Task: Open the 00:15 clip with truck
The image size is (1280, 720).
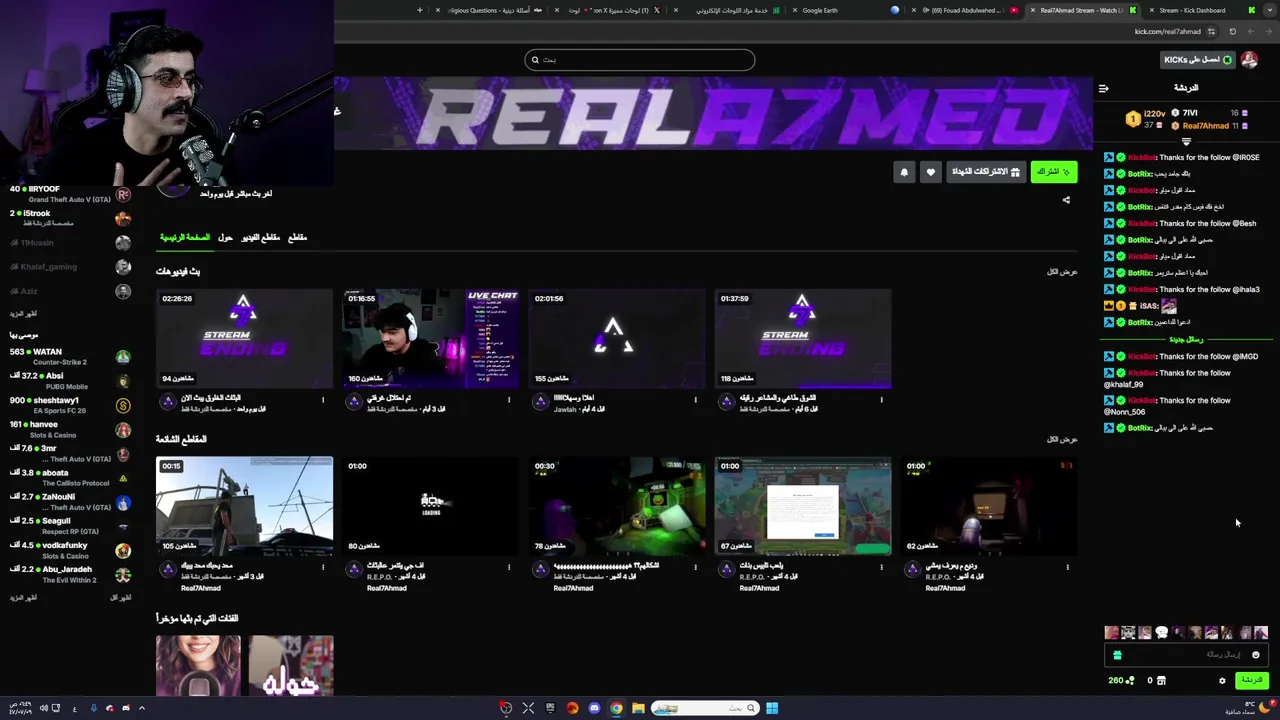Action: [x=244, y=506]
